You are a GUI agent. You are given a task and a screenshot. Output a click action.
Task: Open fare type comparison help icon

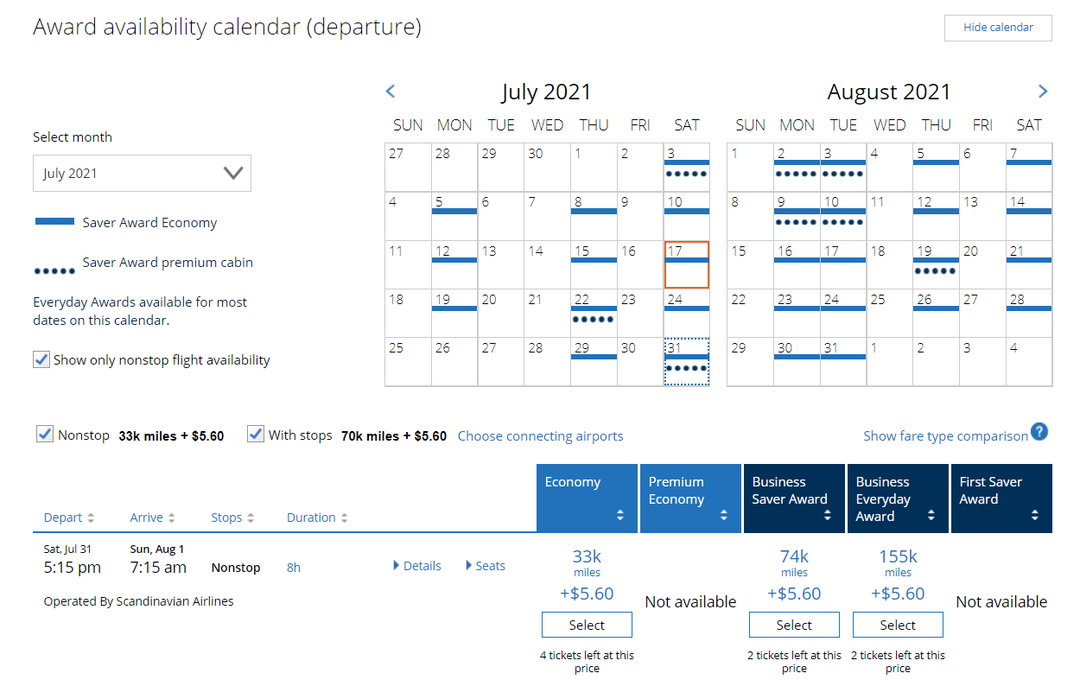pyautogui.click(x=1040, y=432)
